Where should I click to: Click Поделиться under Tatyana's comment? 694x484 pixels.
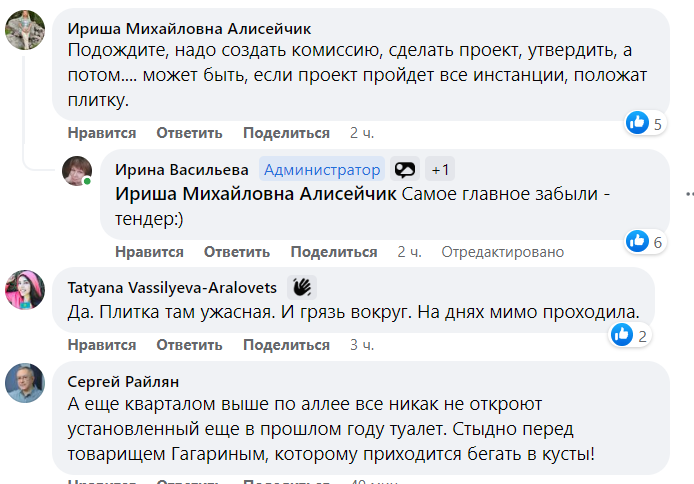tap(286, 345)
